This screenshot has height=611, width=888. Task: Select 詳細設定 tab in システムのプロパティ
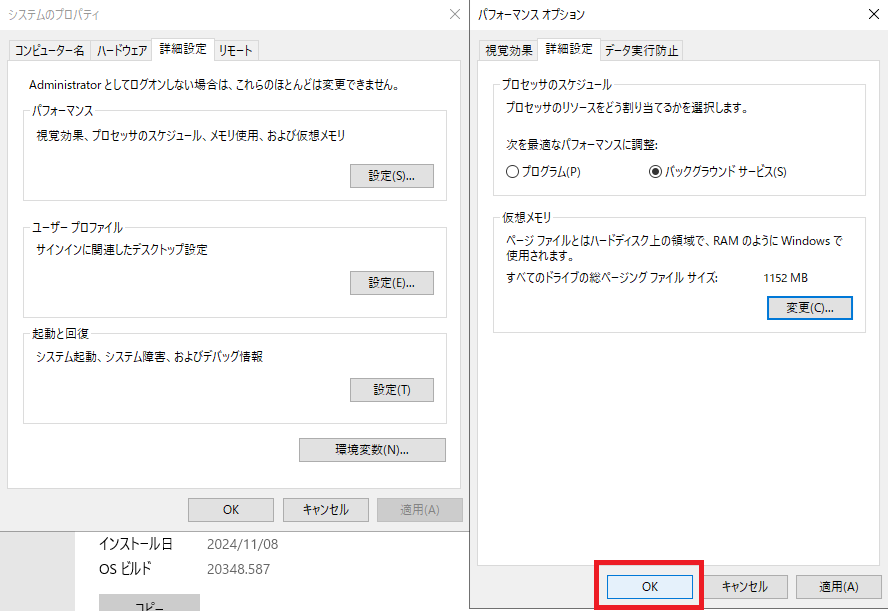(x=182, y=49)
